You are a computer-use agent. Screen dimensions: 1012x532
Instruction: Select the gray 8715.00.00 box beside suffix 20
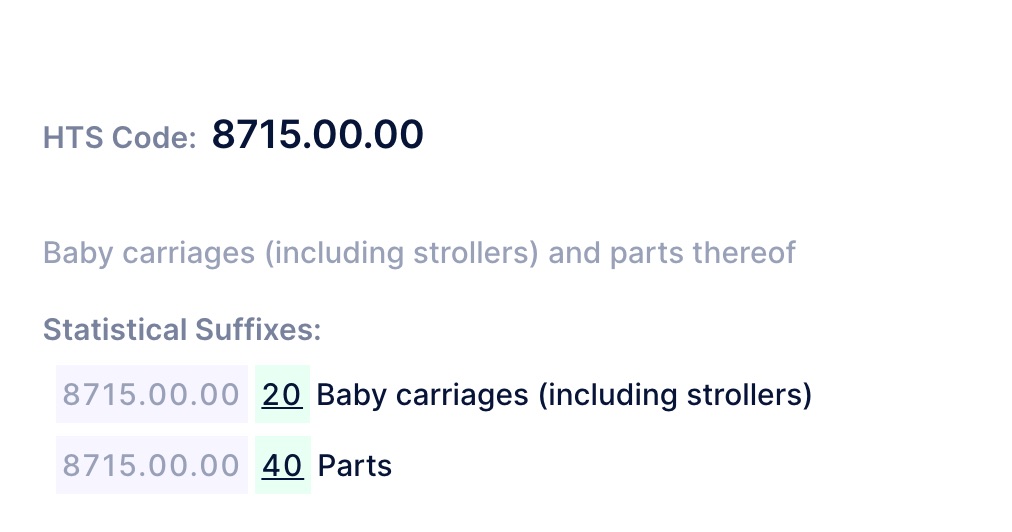click(151, 395)
